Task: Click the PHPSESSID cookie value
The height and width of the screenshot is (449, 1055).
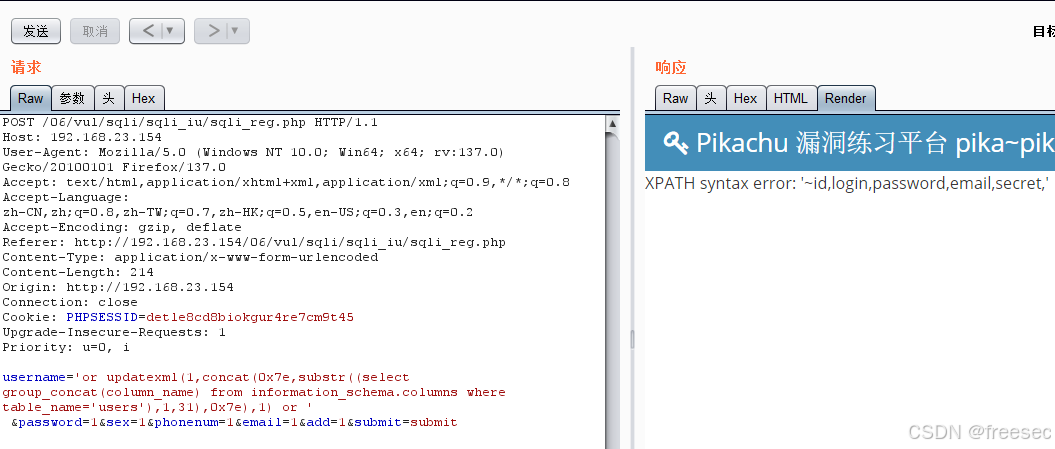Action: (x=250, y=316)
